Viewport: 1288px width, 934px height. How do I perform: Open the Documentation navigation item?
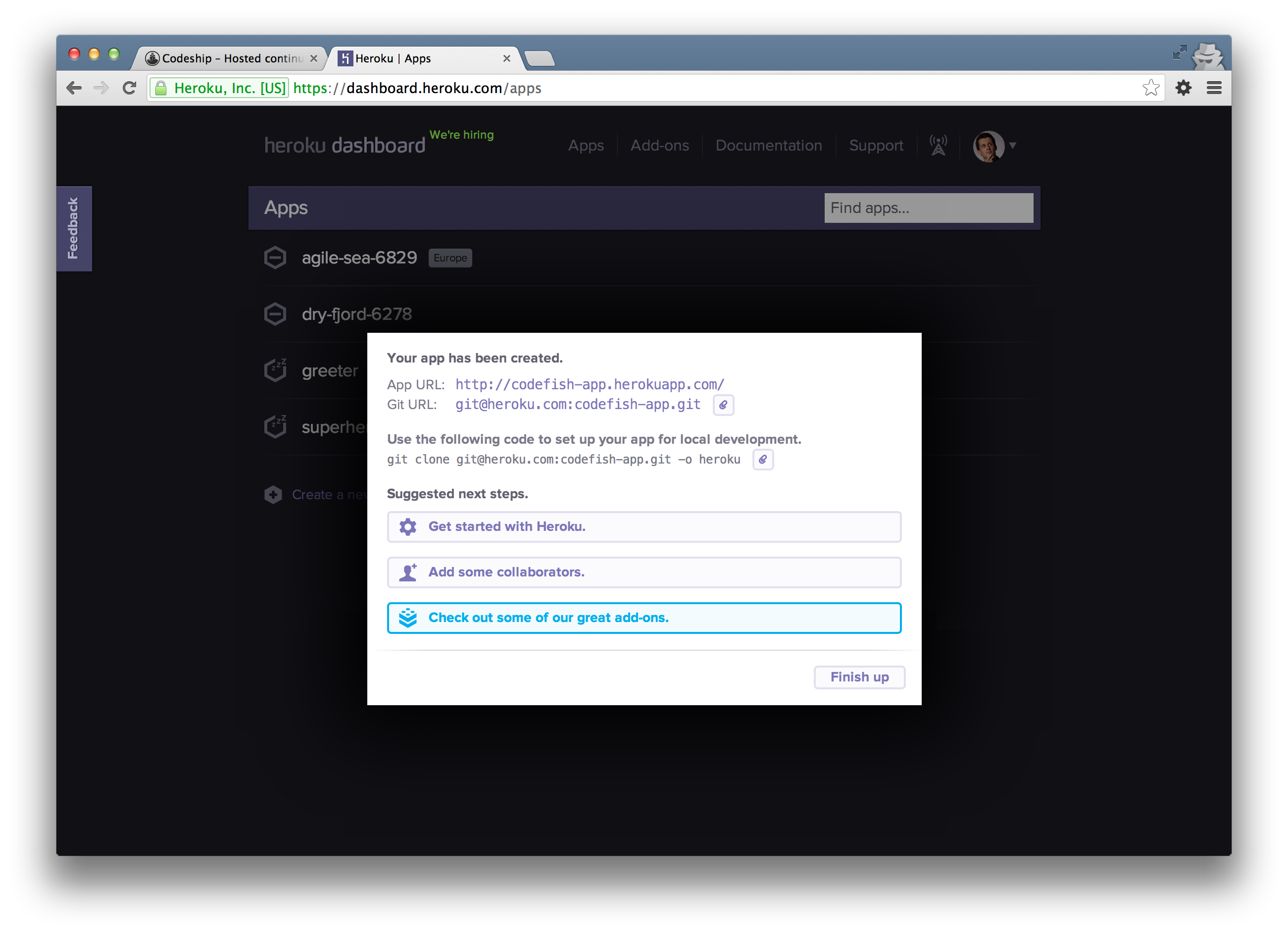point(768,146)
